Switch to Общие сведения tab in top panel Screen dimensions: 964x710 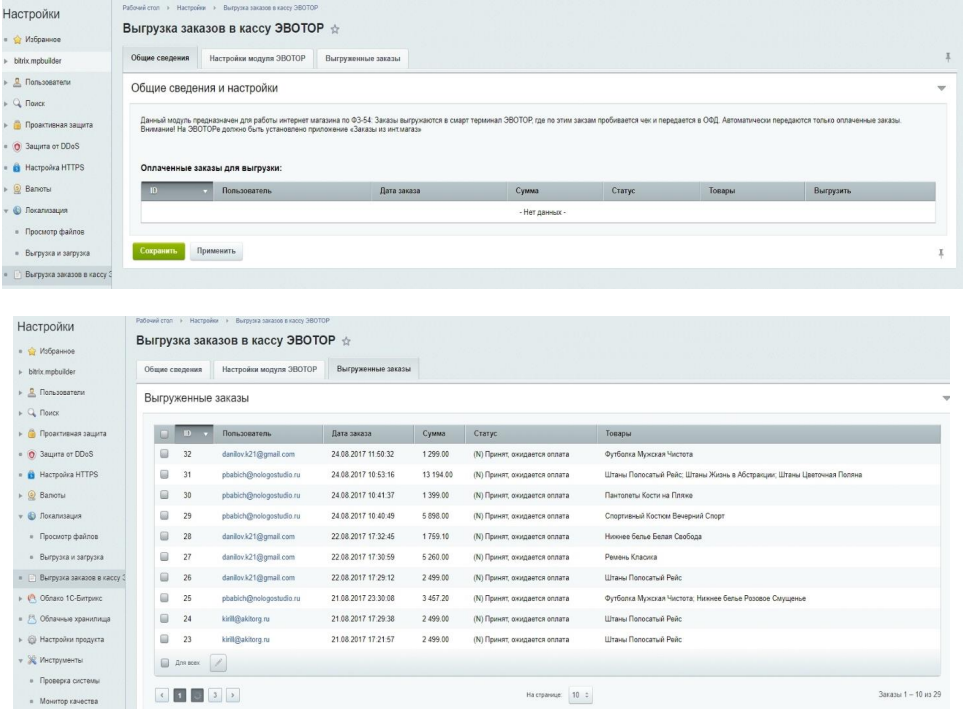160,58
